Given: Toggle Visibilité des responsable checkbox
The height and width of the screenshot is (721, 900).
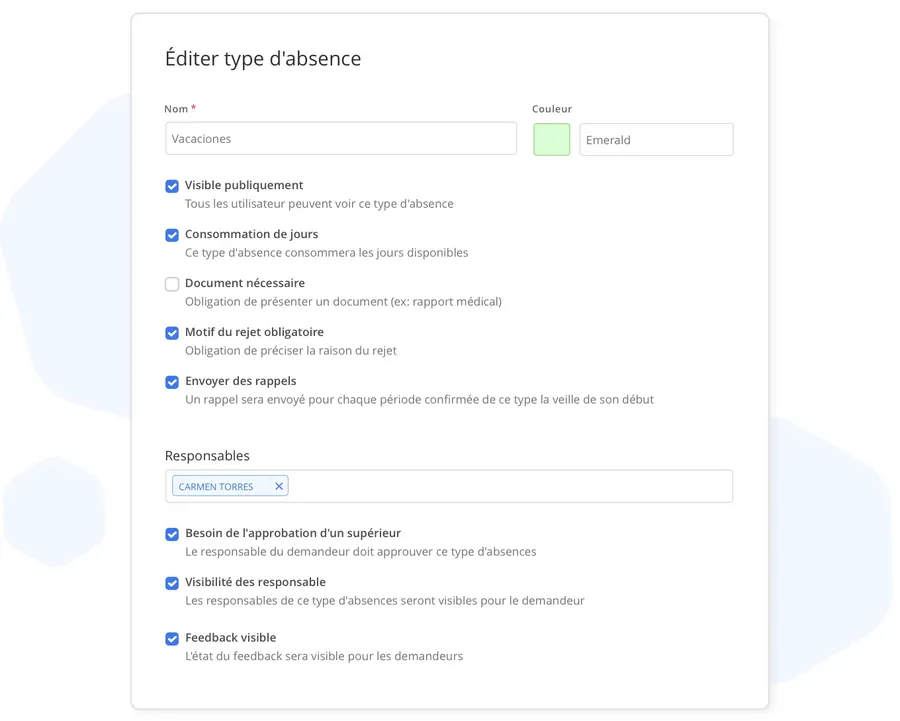Looking at the screenshot, I should point(172,583).
